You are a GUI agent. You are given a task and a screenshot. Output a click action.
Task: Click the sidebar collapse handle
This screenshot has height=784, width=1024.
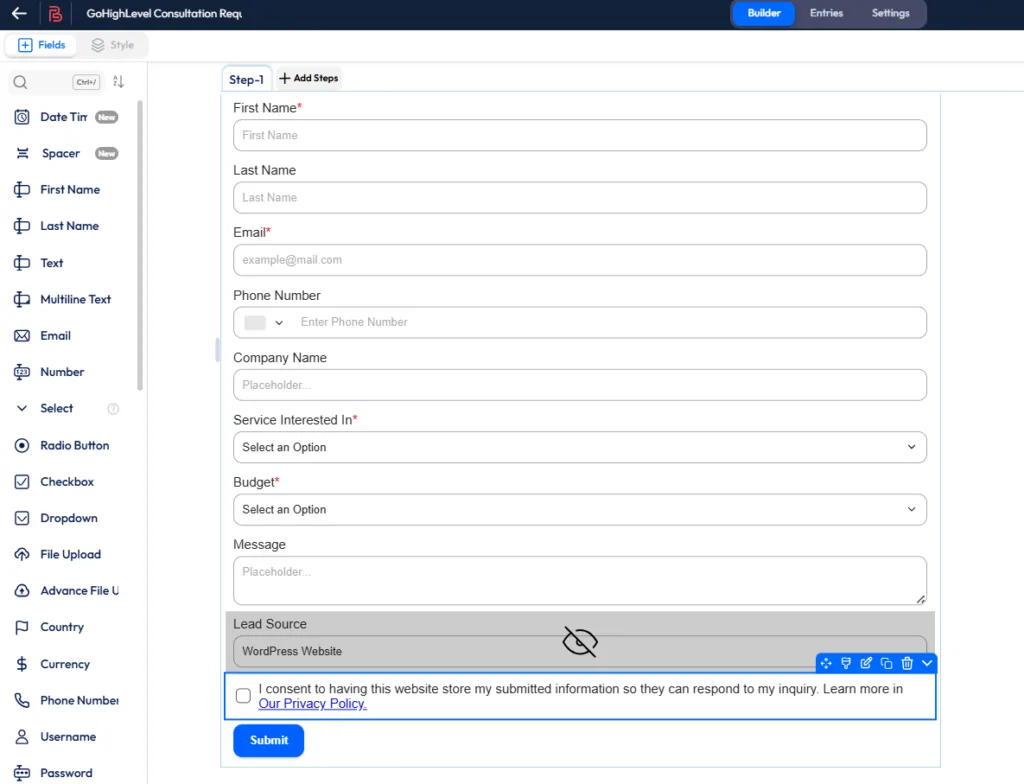[x=217, y=350]
